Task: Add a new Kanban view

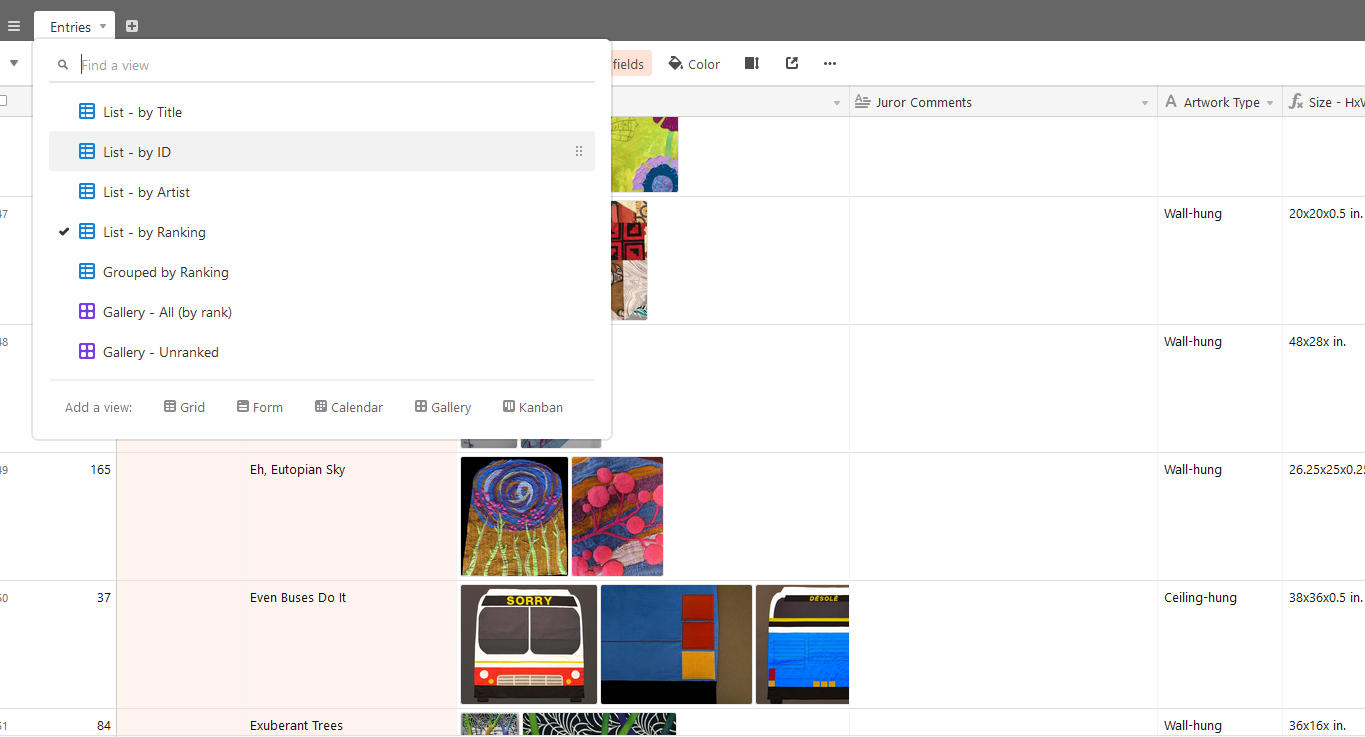Action: pos(533,407)
